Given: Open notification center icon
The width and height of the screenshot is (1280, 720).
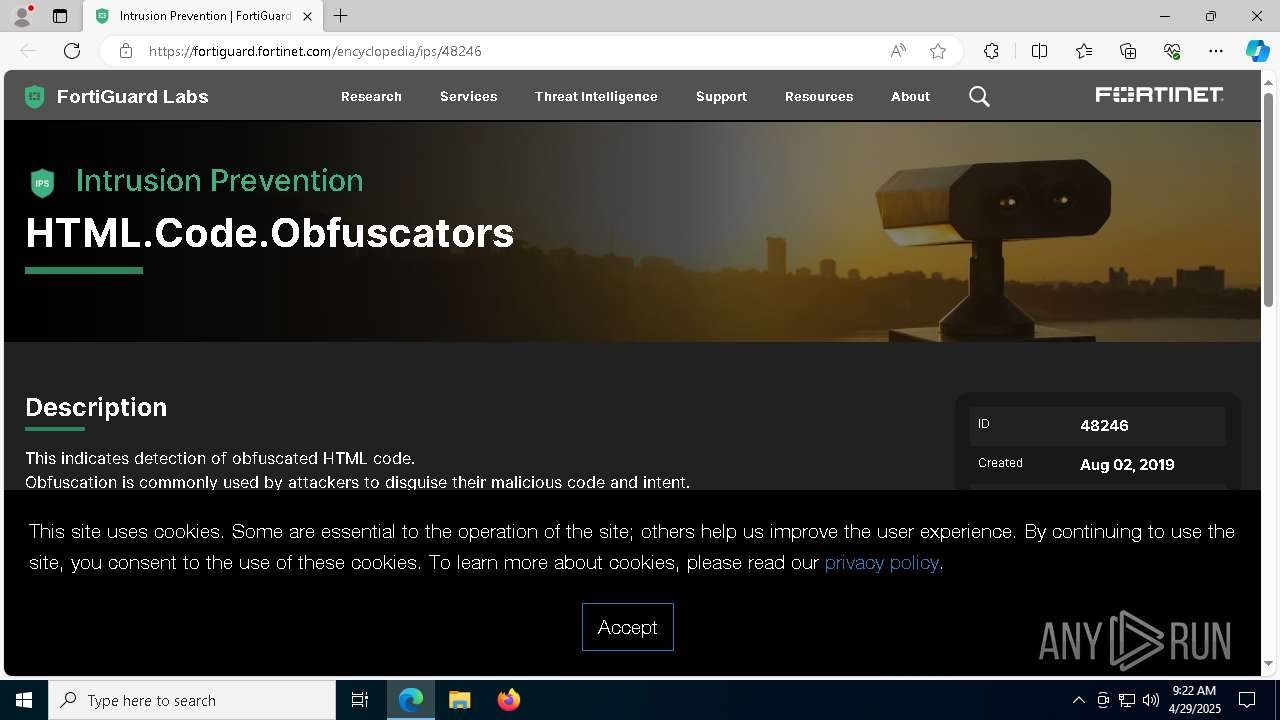Looking at the screenshot, I should 1247,700.
